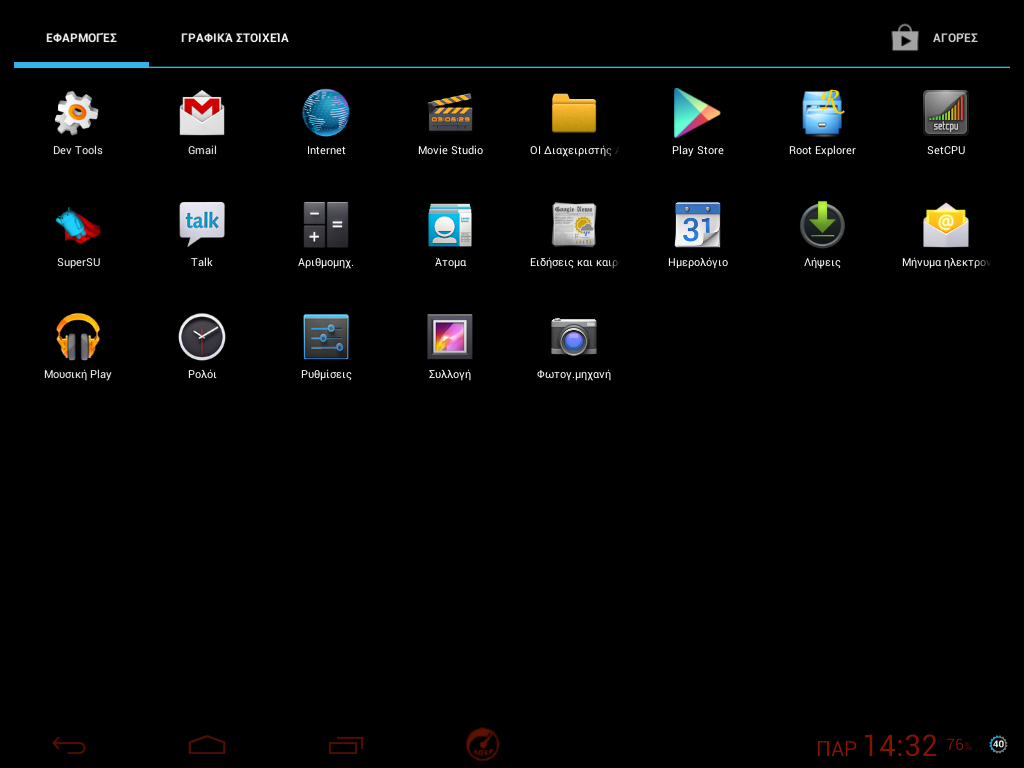
Task: Launch Movie Studio clapperboard app
Action: tap(450, 113)
